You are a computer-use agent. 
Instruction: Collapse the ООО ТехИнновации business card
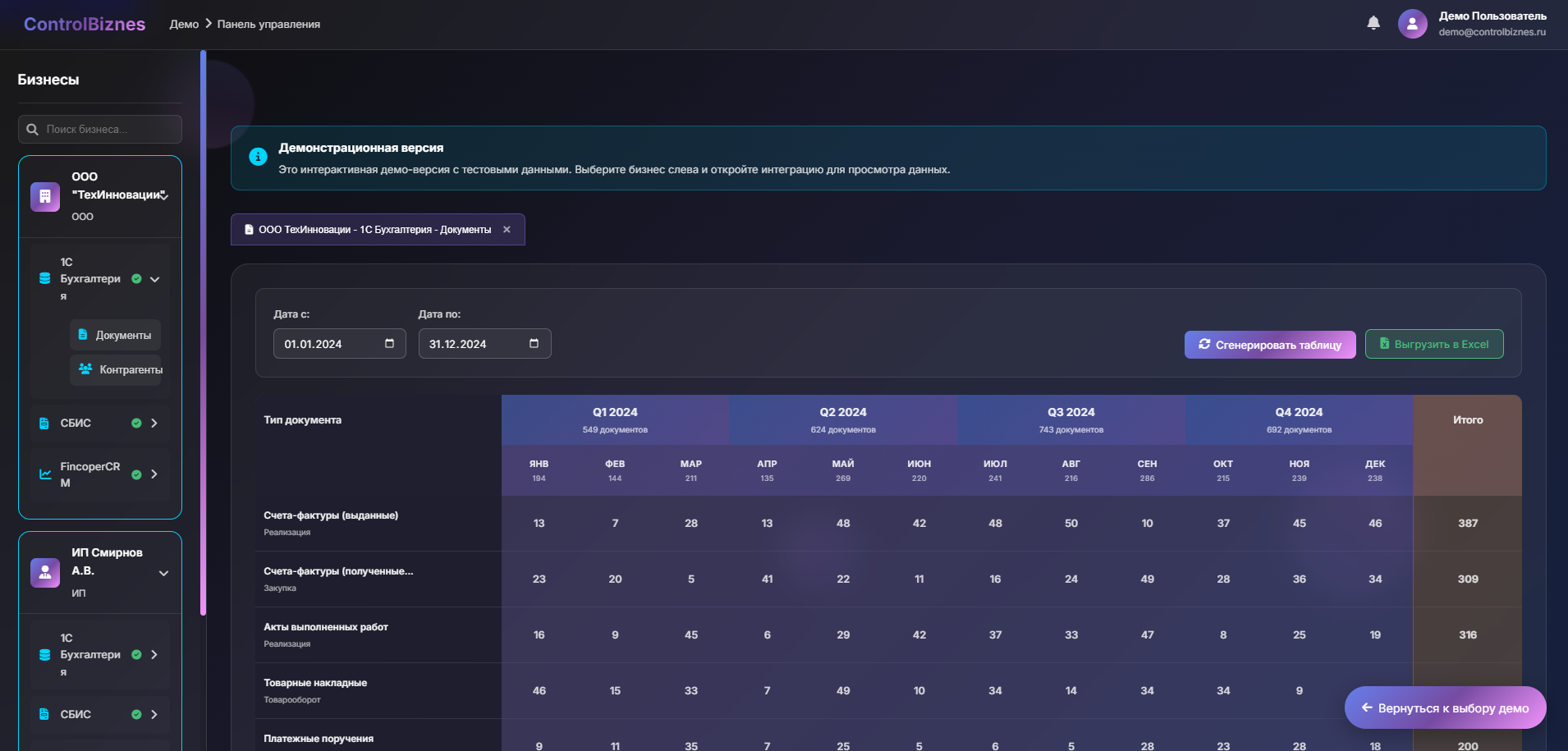[x=164, y=196]
